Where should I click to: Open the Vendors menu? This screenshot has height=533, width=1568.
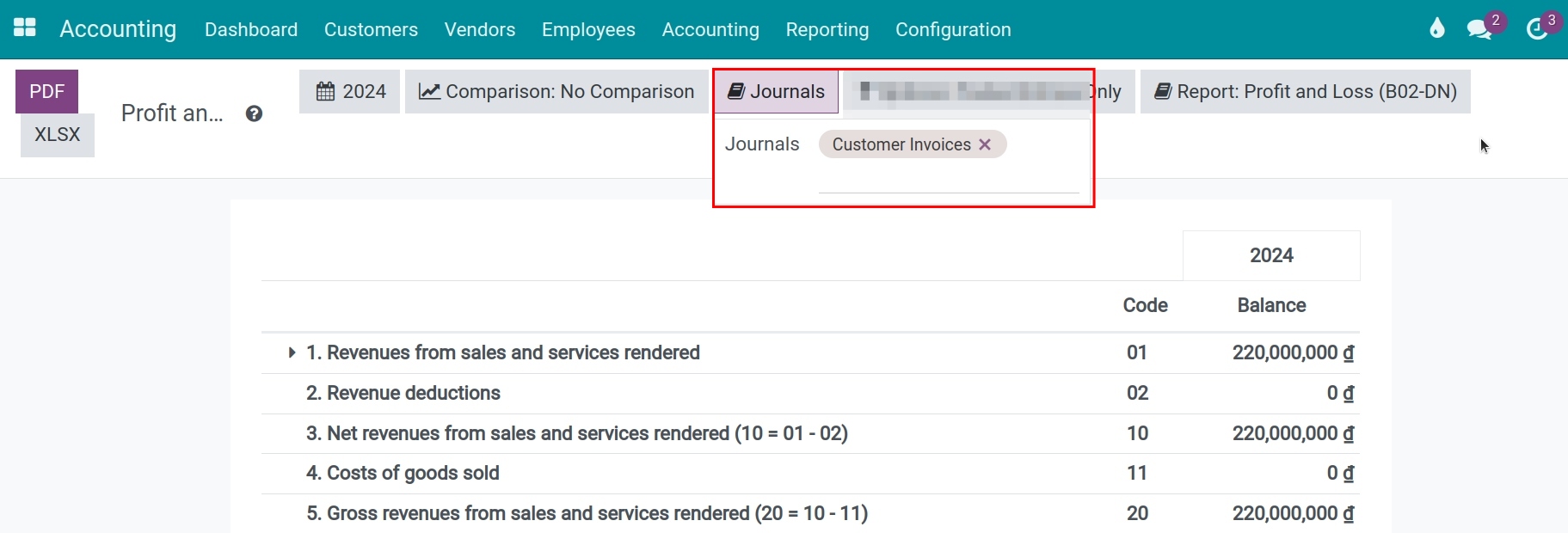(x=480, y=29)
